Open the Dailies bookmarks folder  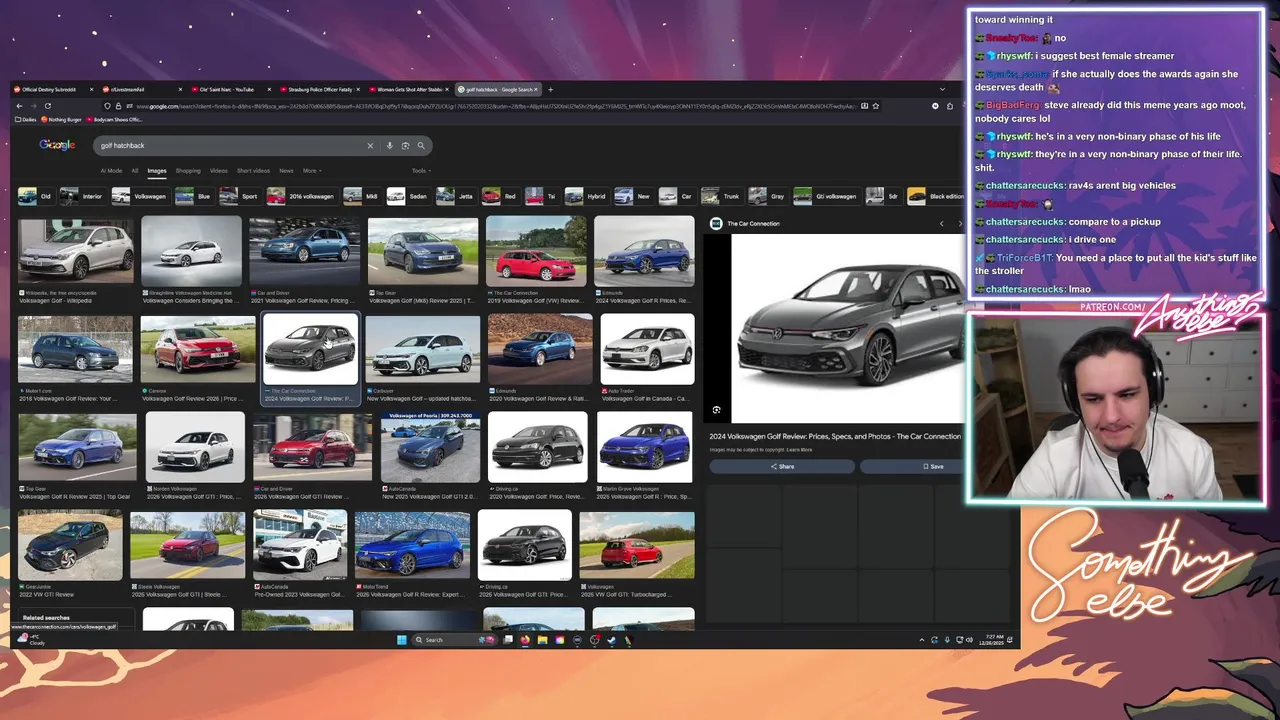tap(26, 119)
